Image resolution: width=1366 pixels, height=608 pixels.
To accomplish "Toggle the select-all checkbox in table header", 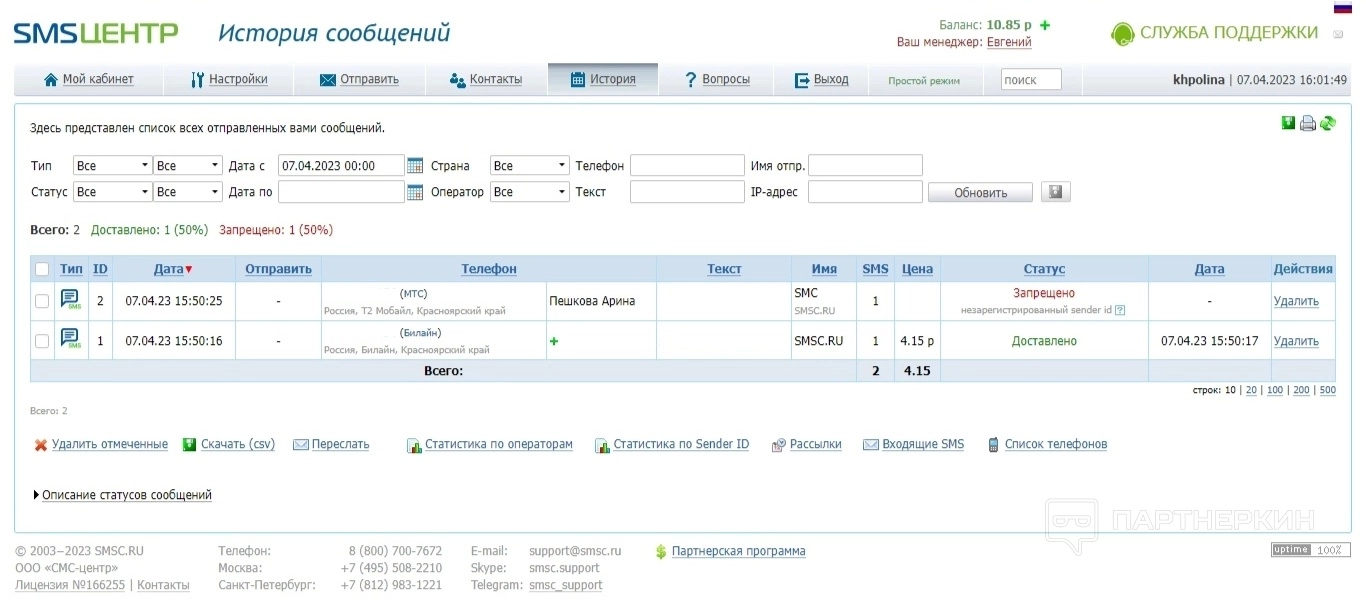I will click(42, 269).
